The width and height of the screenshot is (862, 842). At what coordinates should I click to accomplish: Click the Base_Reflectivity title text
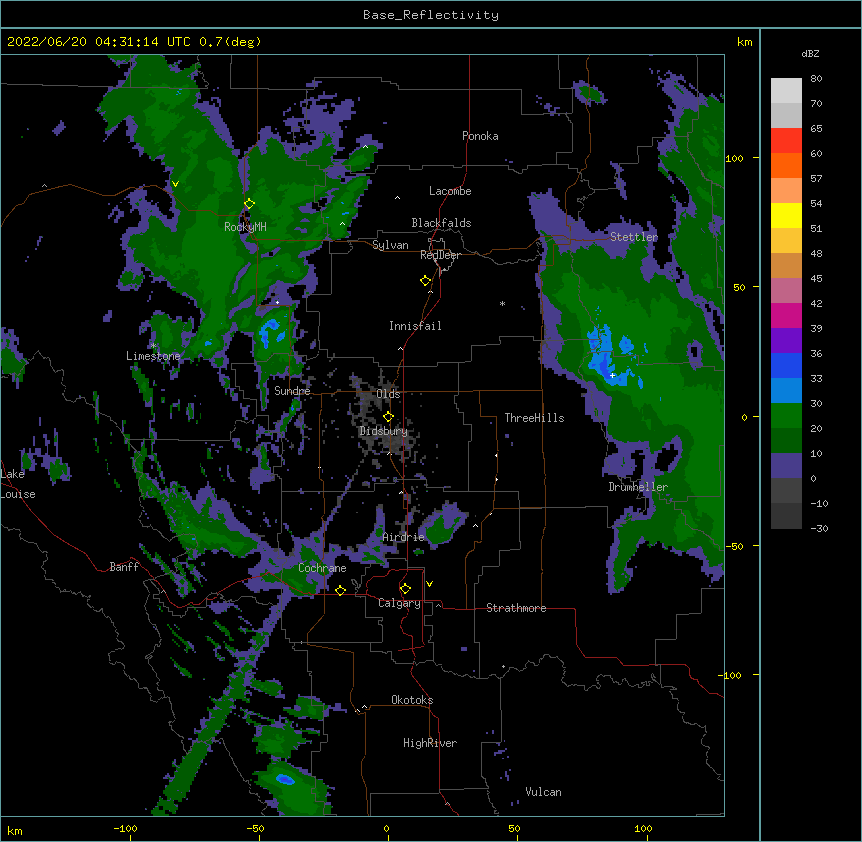point(431,15)
